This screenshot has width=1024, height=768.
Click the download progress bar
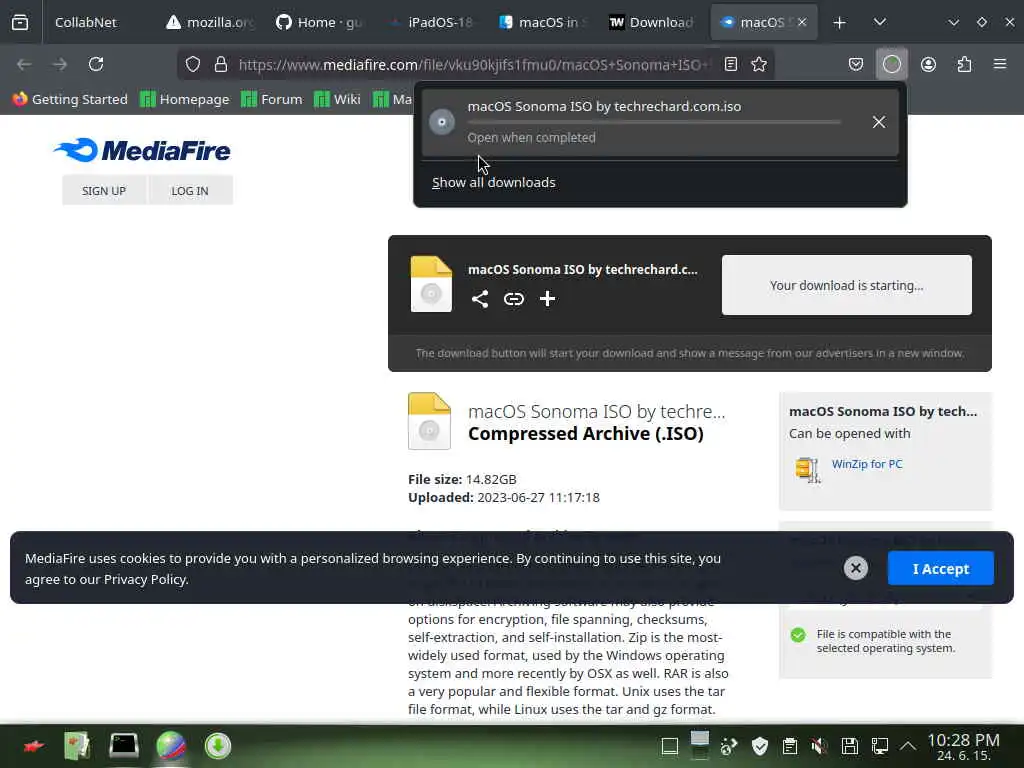click(x=654, y=122)
